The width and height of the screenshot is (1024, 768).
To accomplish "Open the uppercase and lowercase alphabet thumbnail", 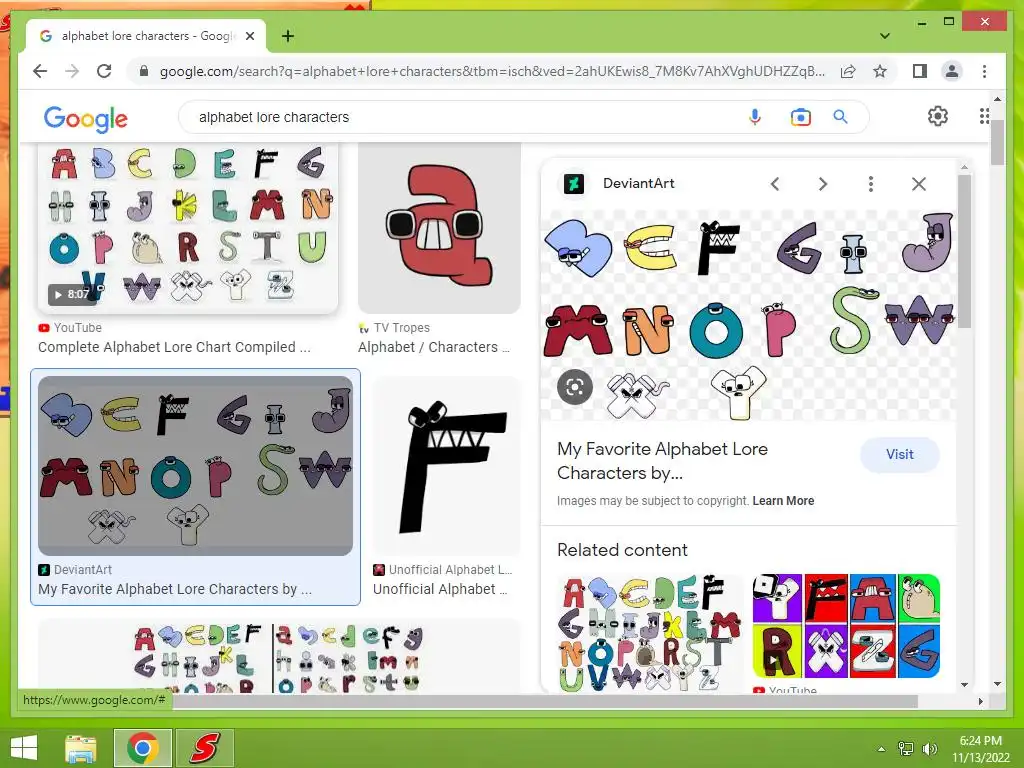I will tap(279, 656).
